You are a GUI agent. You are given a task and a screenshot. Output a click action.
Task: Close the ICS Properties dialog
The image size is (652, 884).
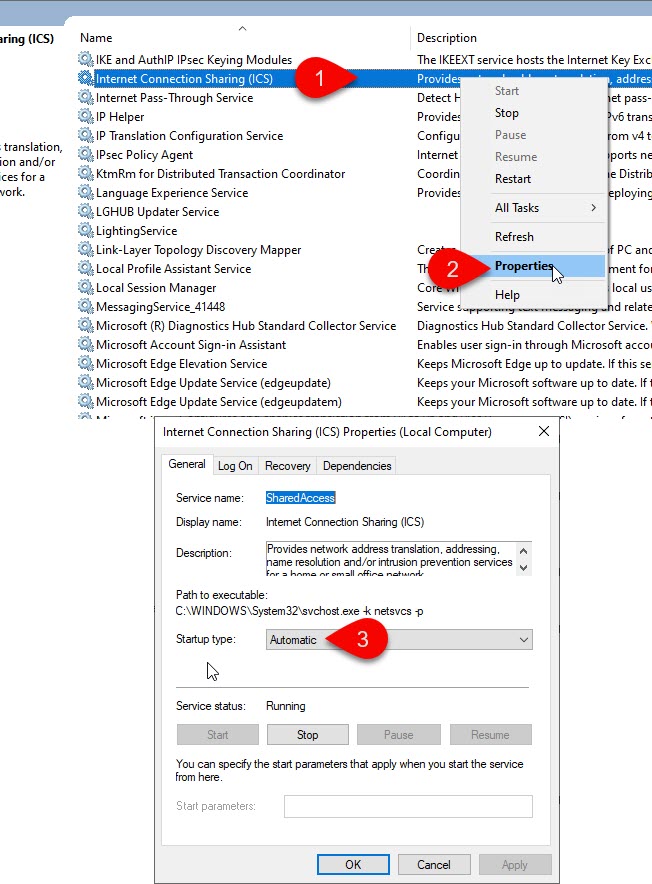click(x=544, y=431)
